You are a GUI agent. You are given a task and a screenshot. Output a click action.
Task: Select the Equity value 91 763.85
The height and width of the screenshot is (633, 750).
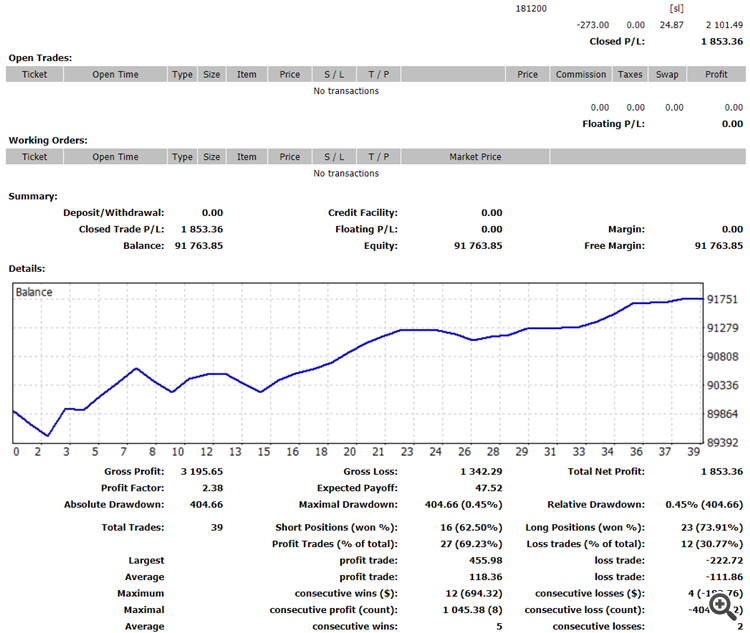[478, 246]
